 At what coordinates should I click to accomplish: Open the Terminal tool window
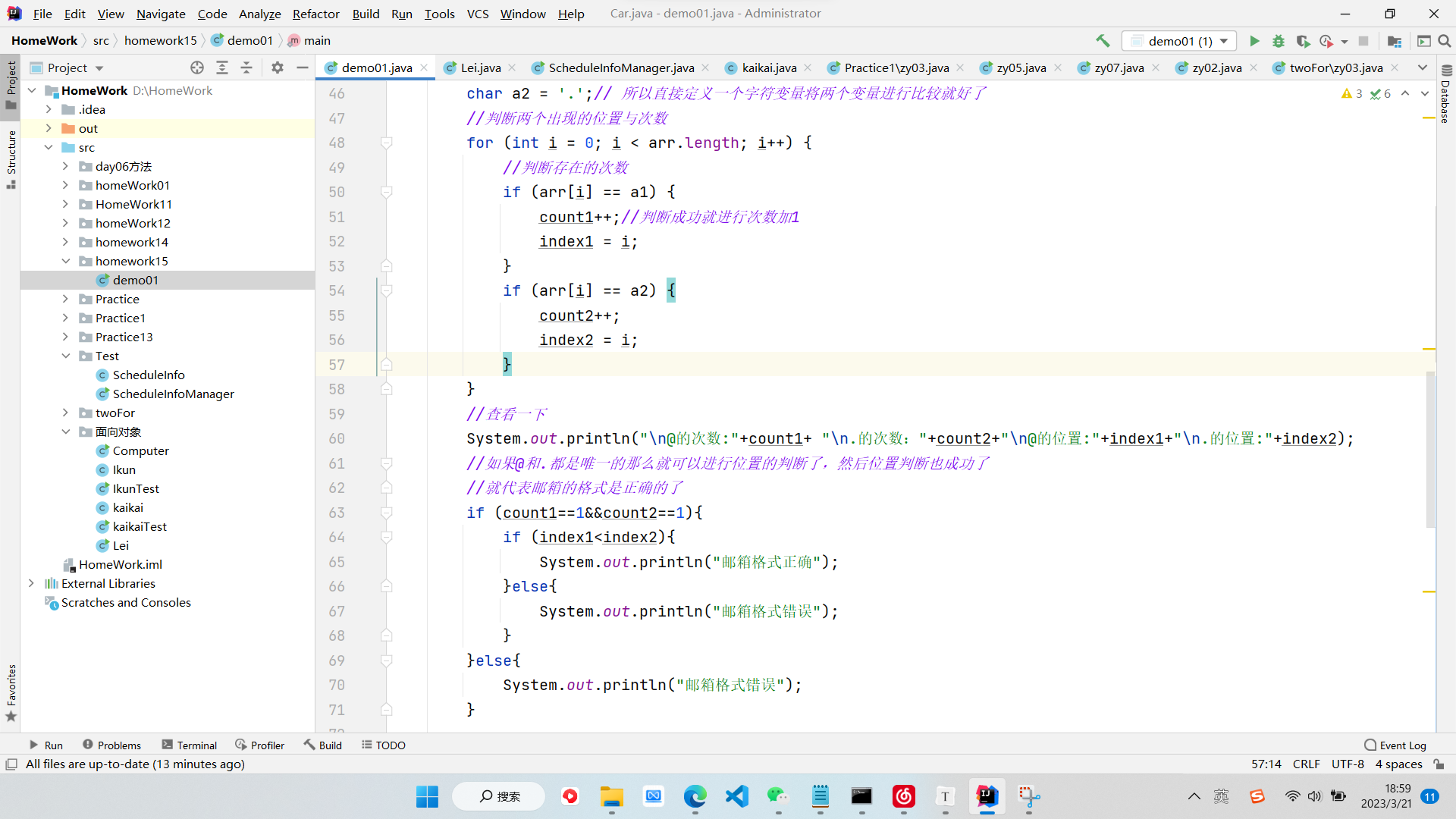coord(190,745)
